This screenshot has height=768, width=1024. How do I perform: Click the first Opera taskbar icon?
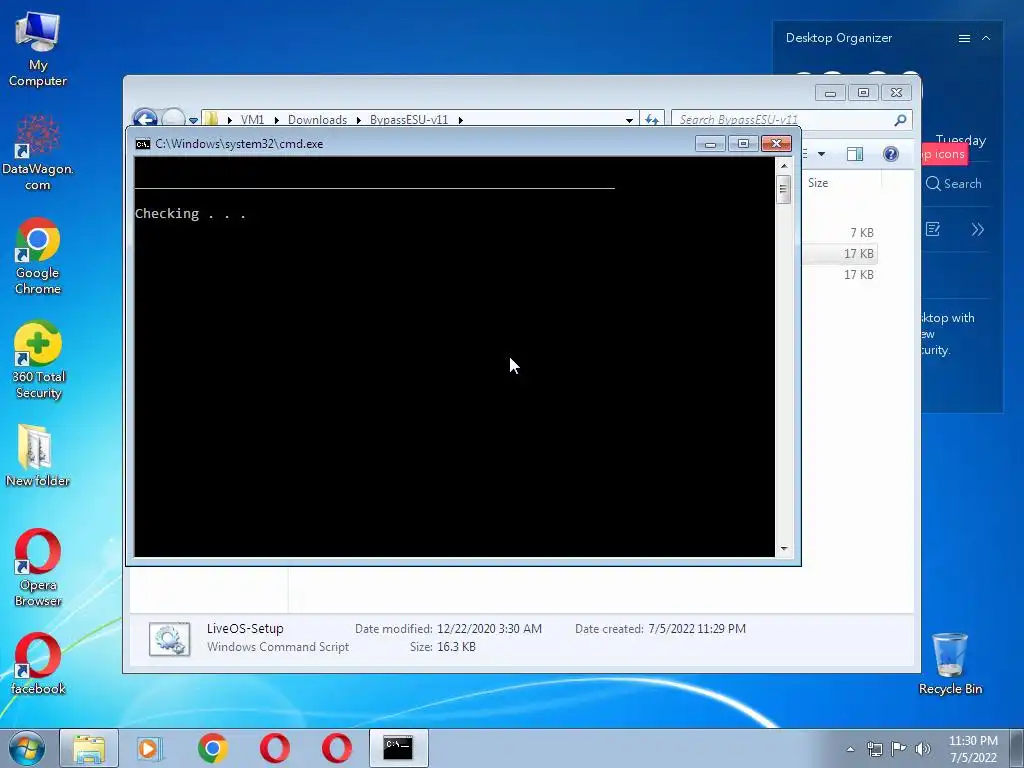(275, 748)
